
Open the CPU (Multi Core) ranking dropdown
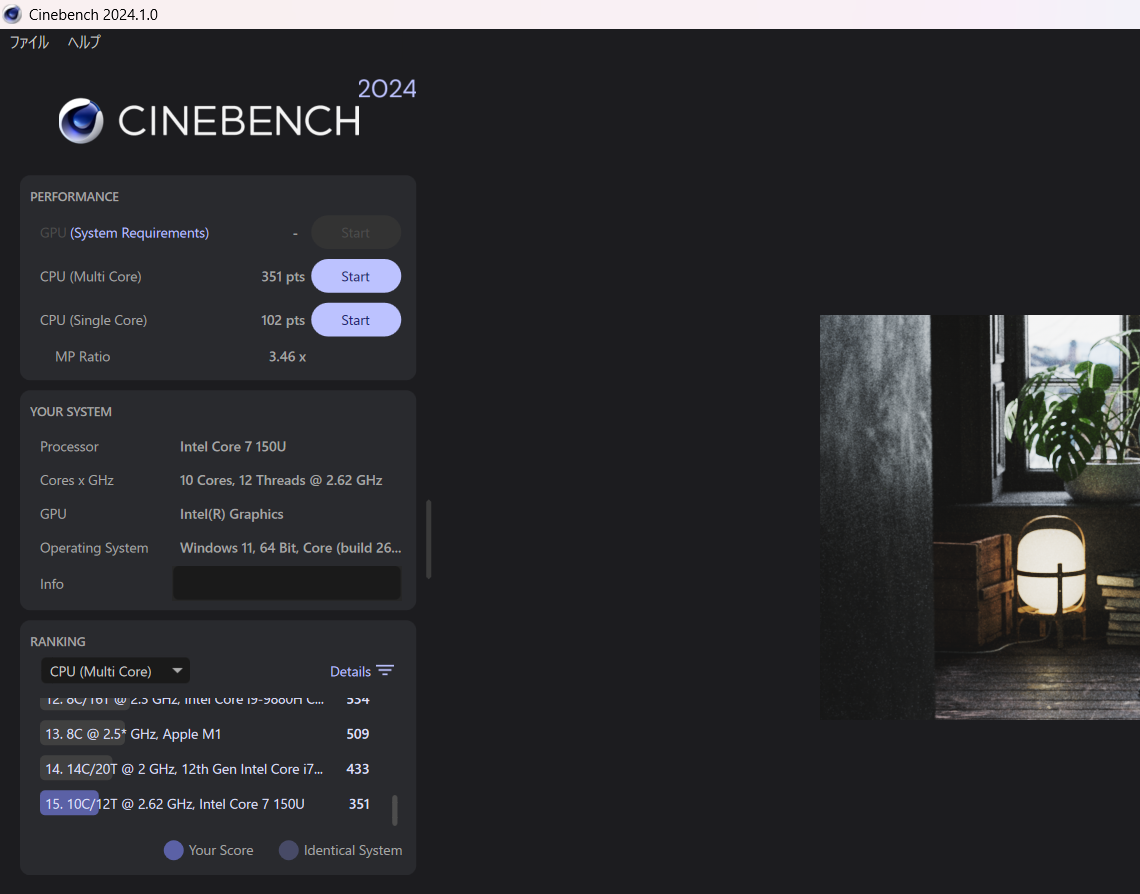tap(115, 671)
